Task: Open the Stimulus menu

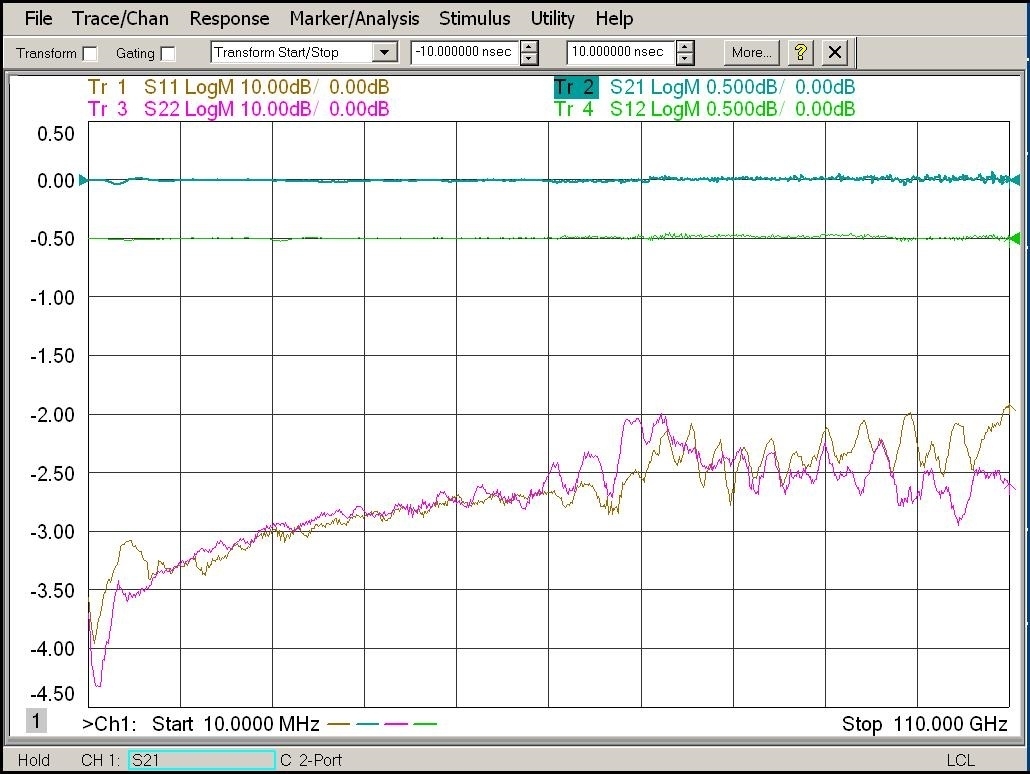Action: (474, 18)
